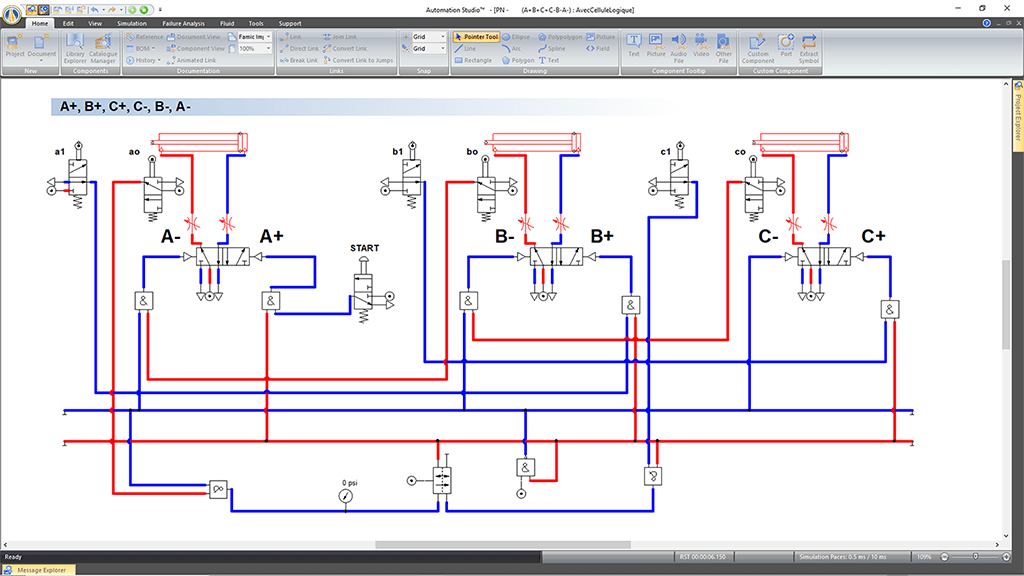The width and height of the screenshot is (1024, 576).
Task: Expand the Document dropdown arrow
Action: tap(42, 61)
